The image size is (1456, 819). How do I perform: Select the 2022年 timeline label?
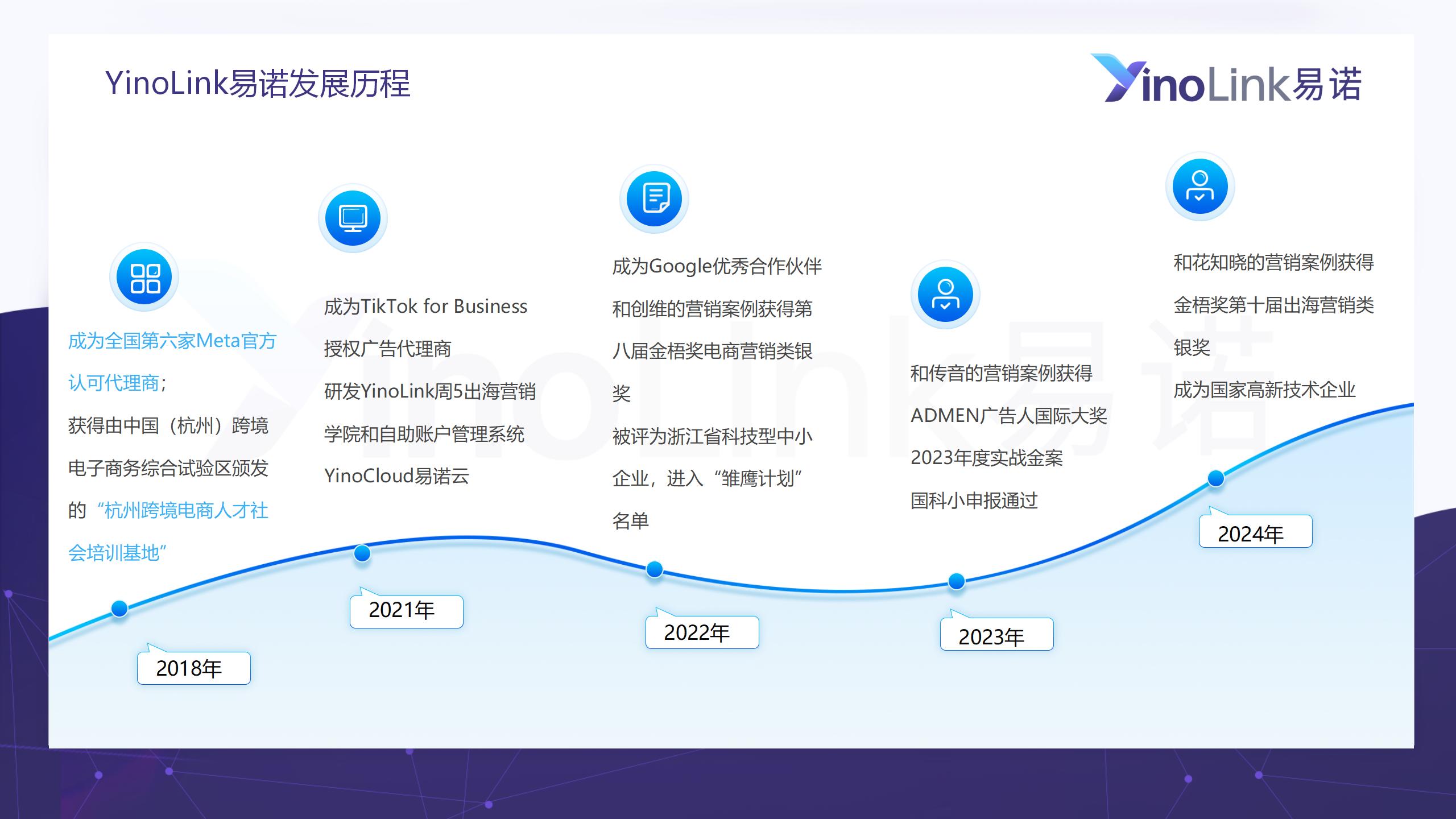702,632
